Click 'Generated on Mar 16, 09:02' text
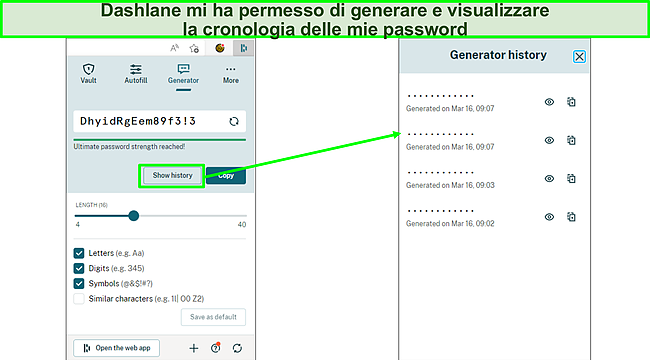The width and height of the screenshot is (650, 360). 450,224
